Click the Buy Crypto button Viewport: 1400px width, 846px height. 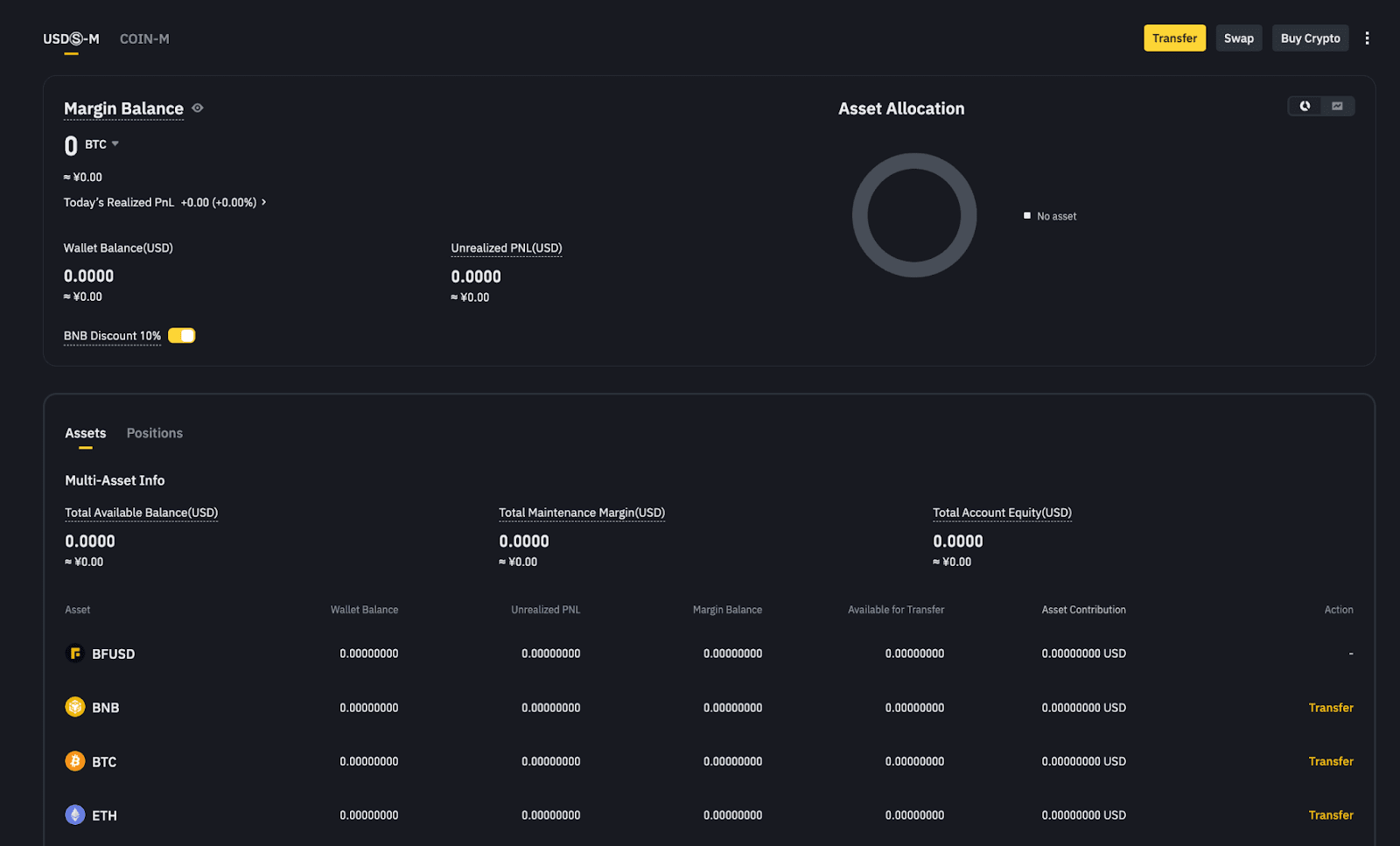coord(1310,38)
